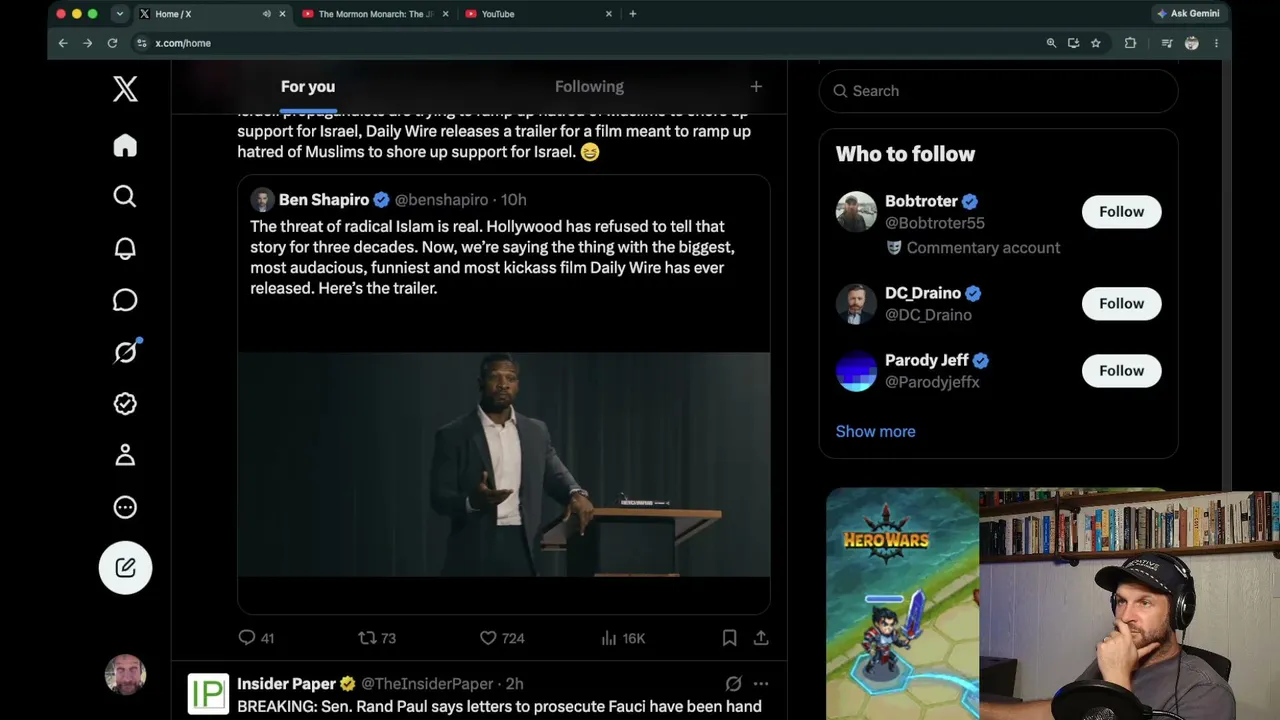Close the Home / X tab
The width and height of the screenshot is (1280, 720).
pos(282,14)
